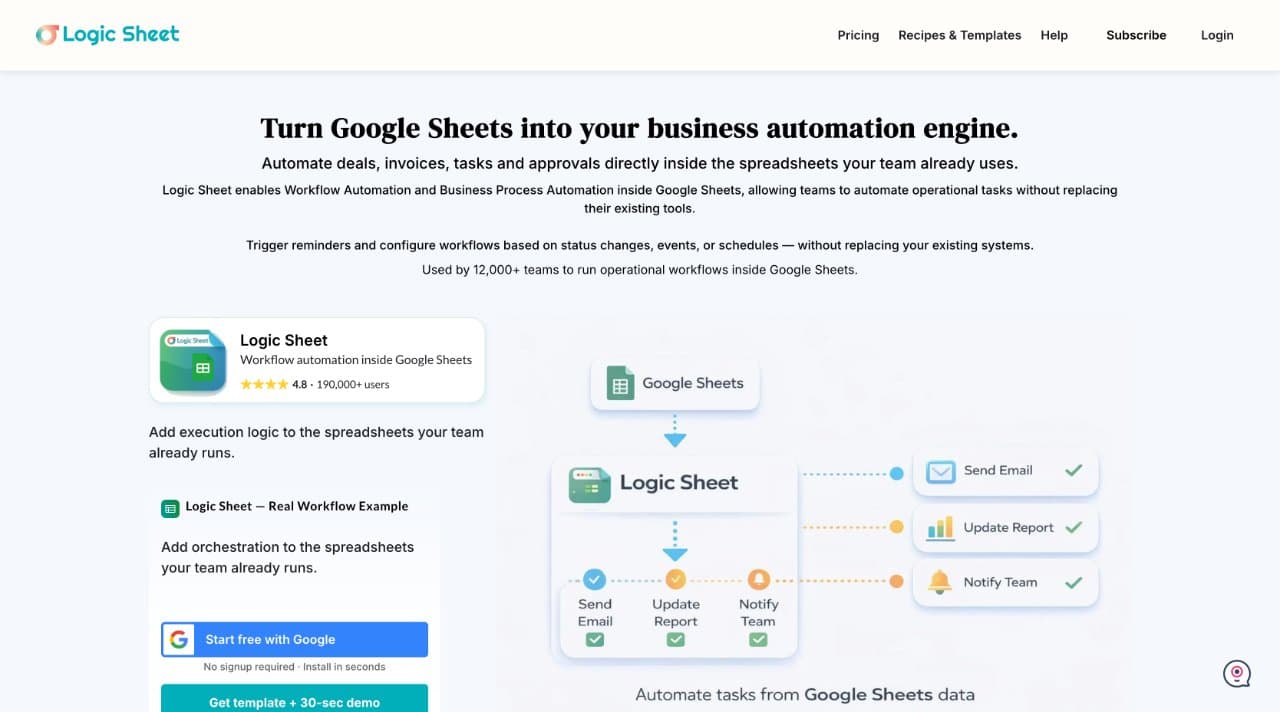Click the green checkbox under Send Email

click(595, 639)
